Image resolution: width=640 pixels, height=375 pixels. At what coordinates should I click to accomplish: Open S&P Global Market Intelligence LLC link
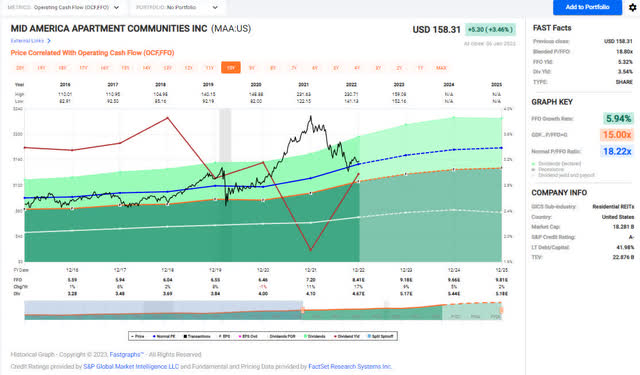click(131, 366)
